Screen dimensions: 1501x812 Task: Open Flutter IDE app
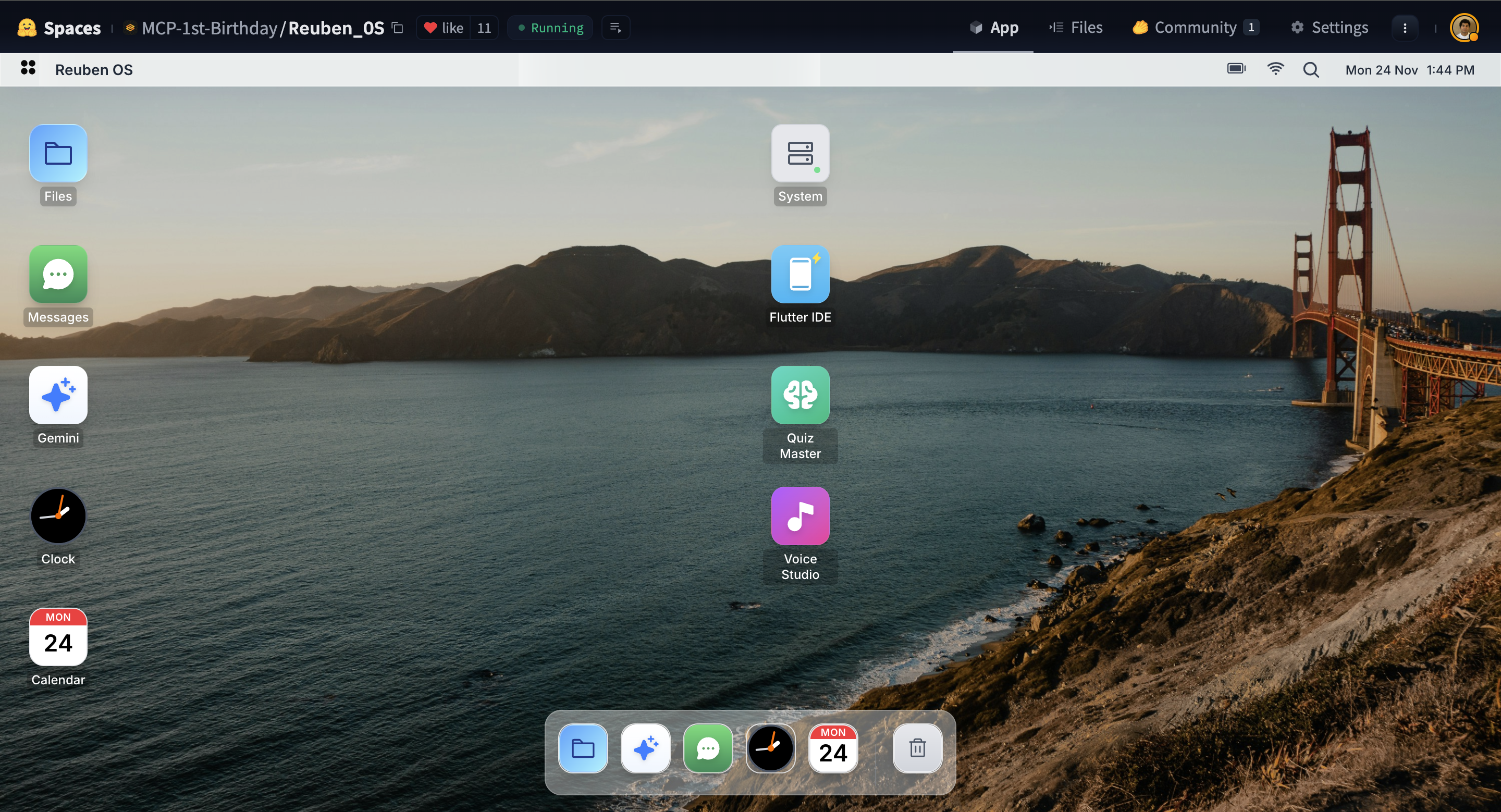point(799,274)
